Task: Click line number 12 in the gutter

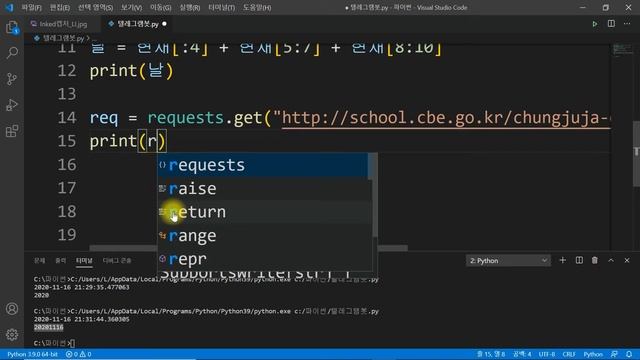Action: coord(67,71)
